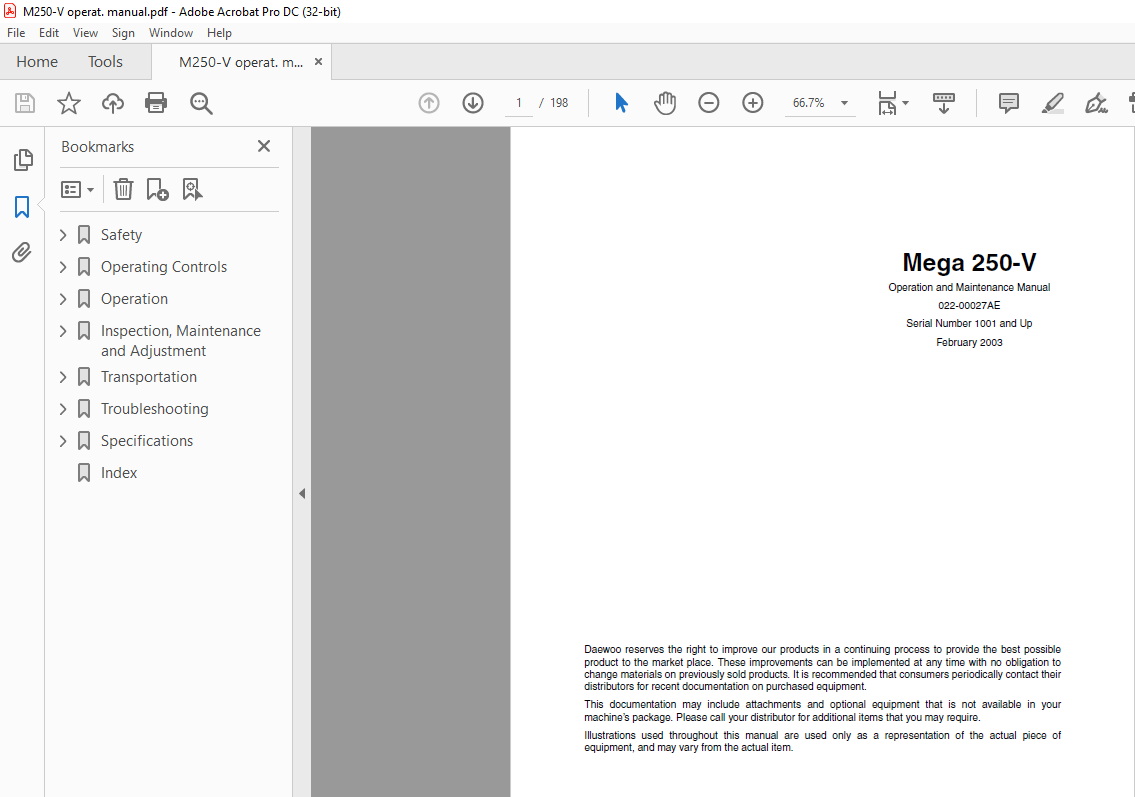This screenshot has height=797, width=1135.
Task: Open the Help menu
Action: [x=219, y=33]
